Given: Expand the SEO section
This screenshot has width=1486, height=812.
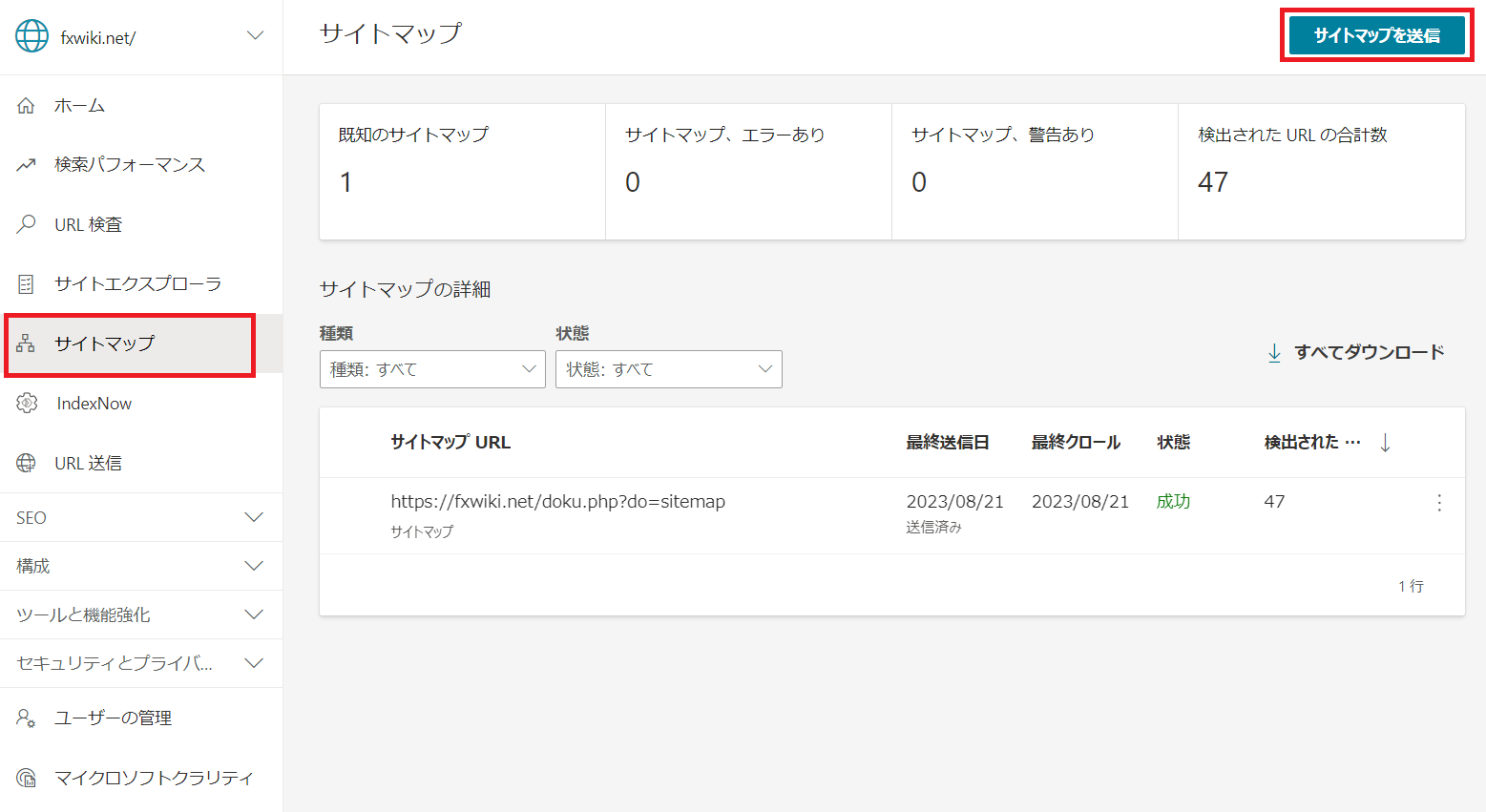Looking at the screenshot, I should coord(141,517).
